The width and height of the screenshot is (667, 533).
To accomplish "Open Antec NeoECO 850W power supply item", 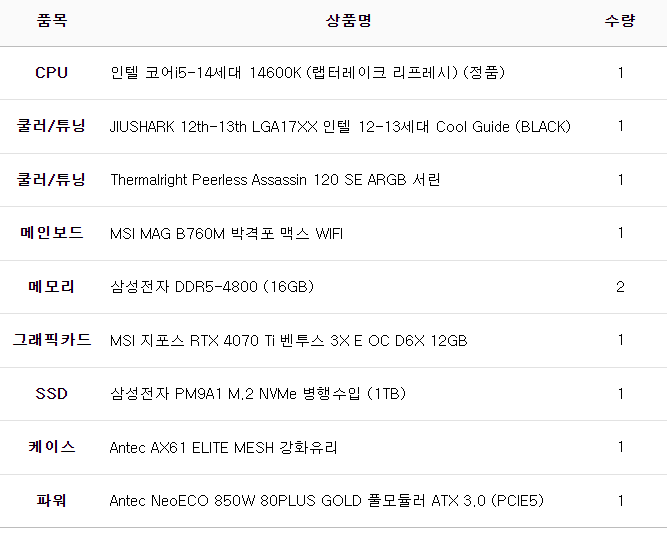I will 326,501.
